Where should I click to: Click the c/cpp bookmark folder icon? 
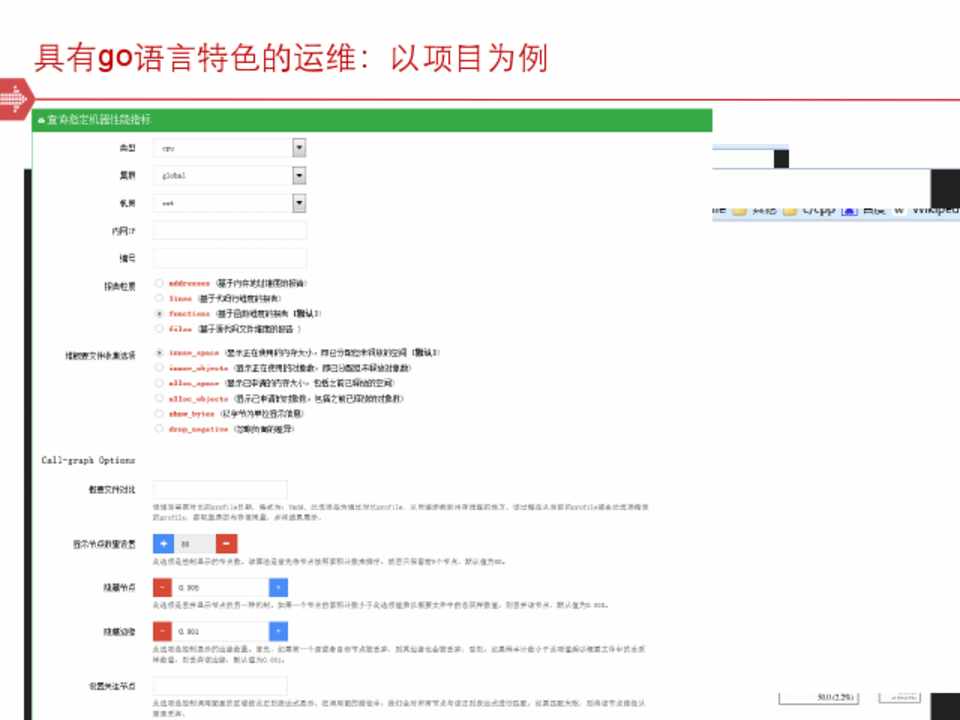[790, 211]
